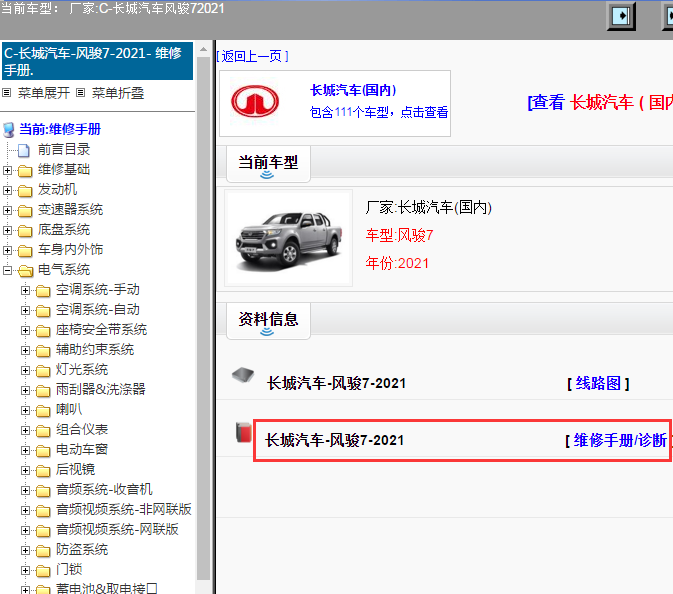
Task: Expand the 音频系统-收音机 node
Action: point(25,491)
